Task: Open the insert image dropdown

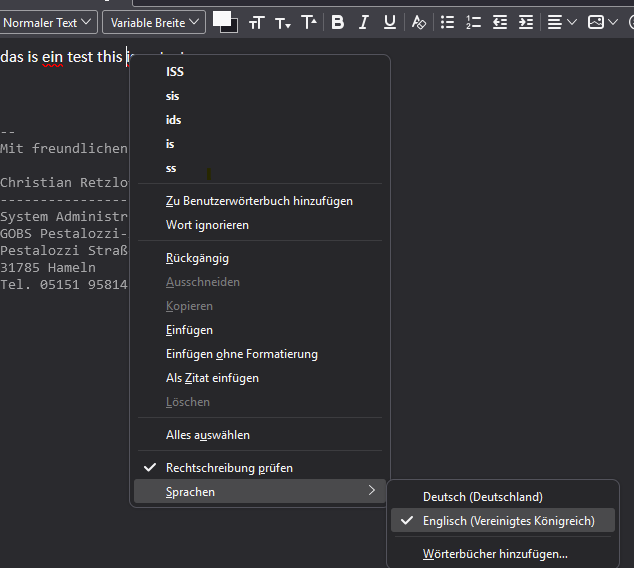Action: (x=602, y=22)
